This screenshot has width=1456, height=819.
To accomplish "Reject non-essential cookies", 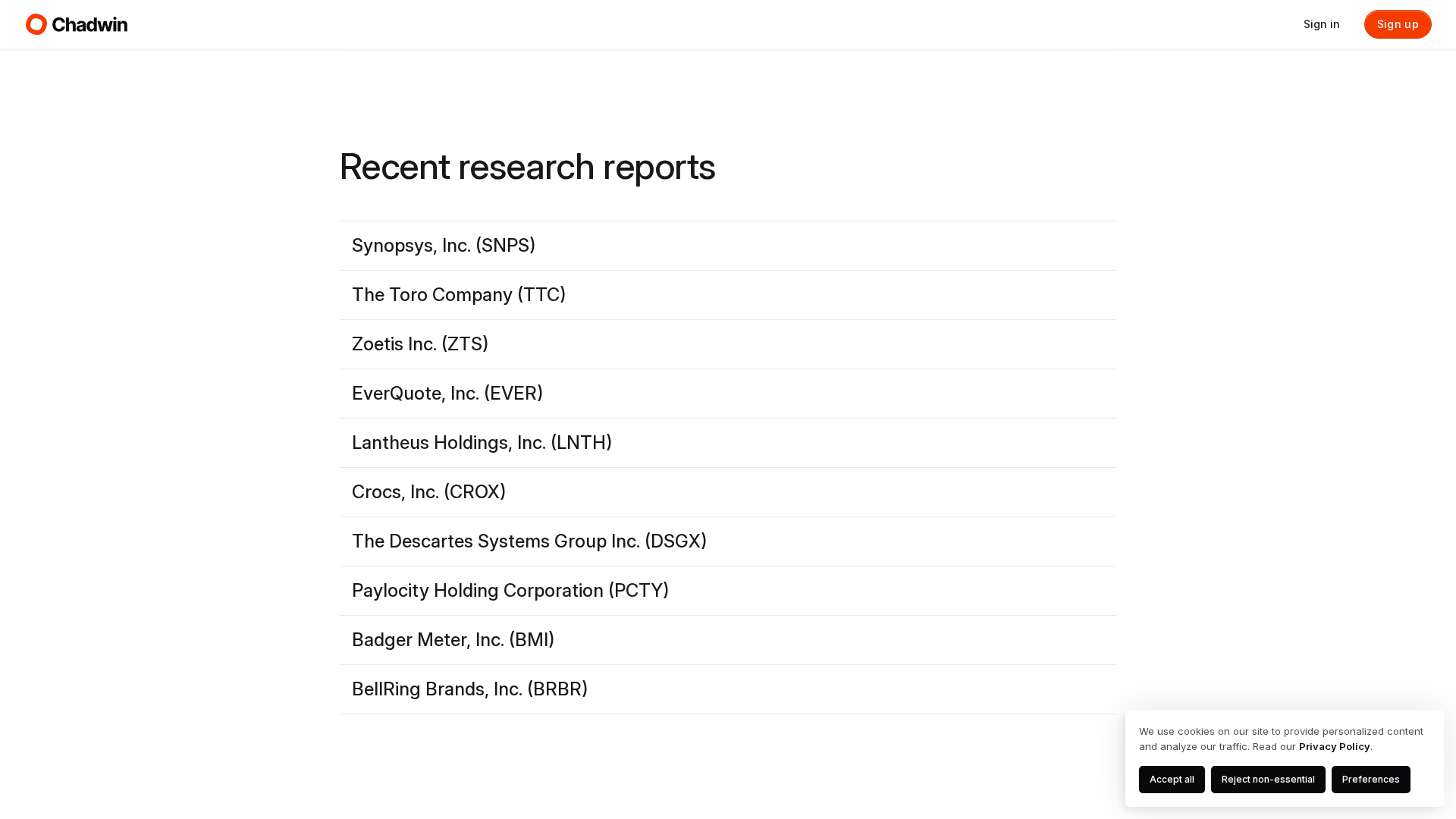I will [1268, 780].
